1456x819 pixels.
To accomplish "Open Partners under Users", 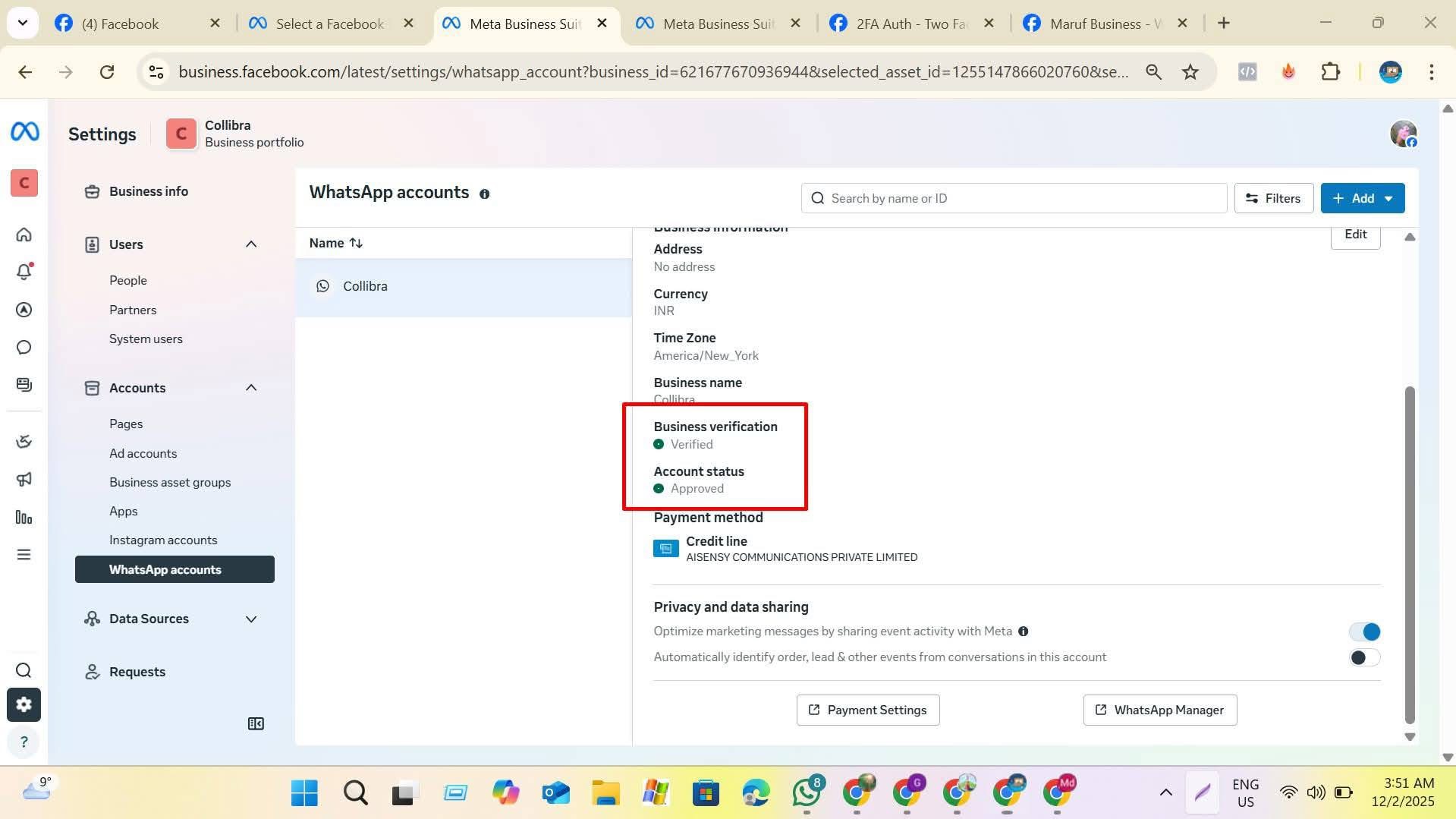I will [x=133, y=310].
